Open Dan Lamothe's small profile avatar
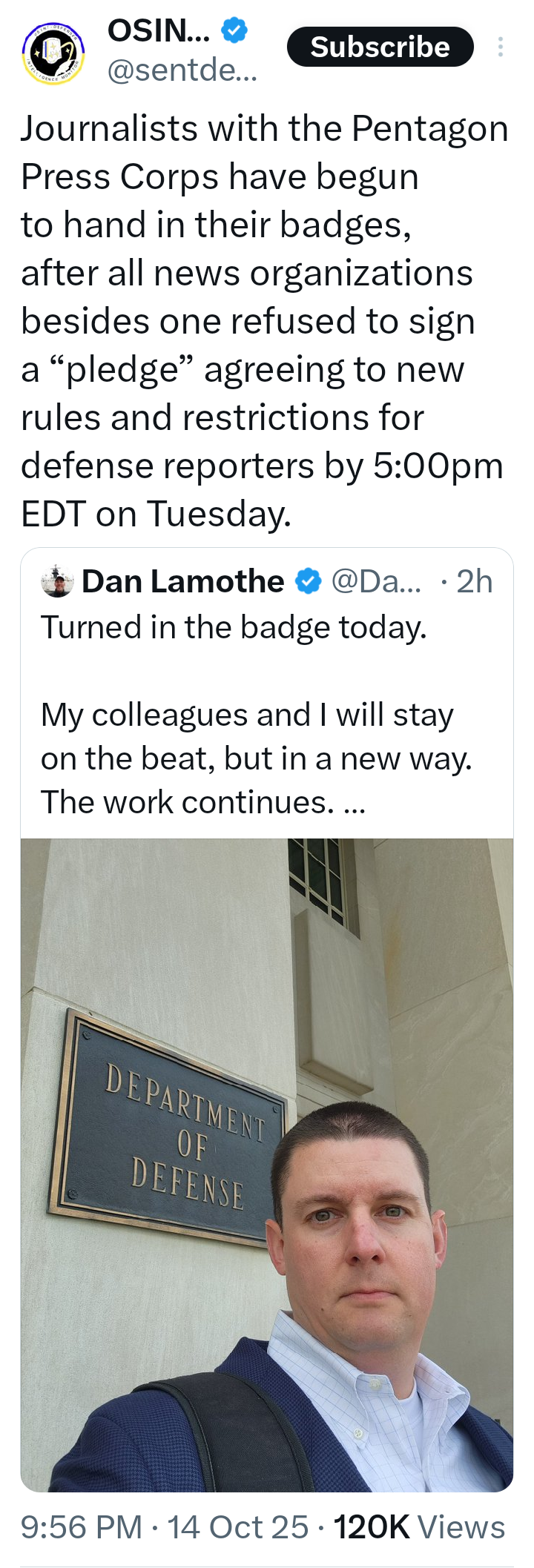This screenshot has height=1568, width=534. (x=57, y=581)
